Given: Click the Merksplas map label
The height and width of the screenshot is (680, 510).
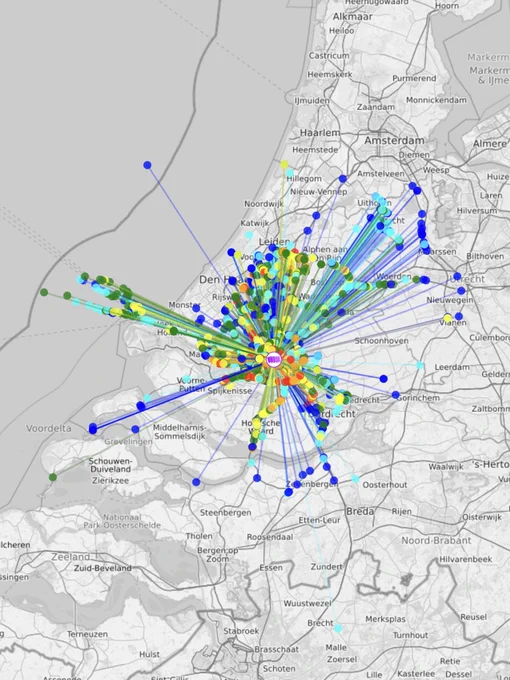Looking at the screenshot, I should point(386,619).
